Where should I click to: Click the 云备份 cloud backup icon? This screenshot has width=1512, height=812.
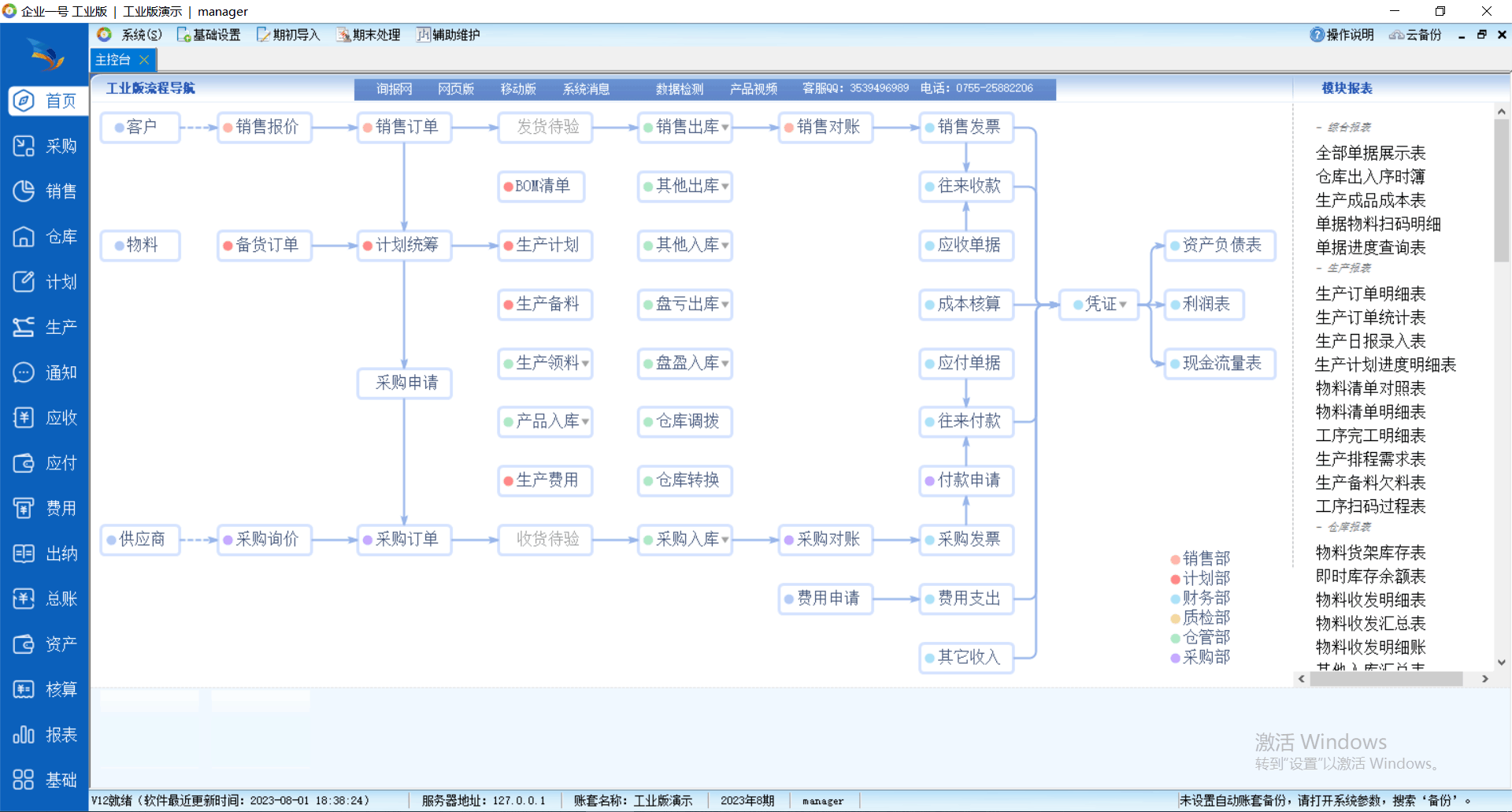pos(1396,35)
